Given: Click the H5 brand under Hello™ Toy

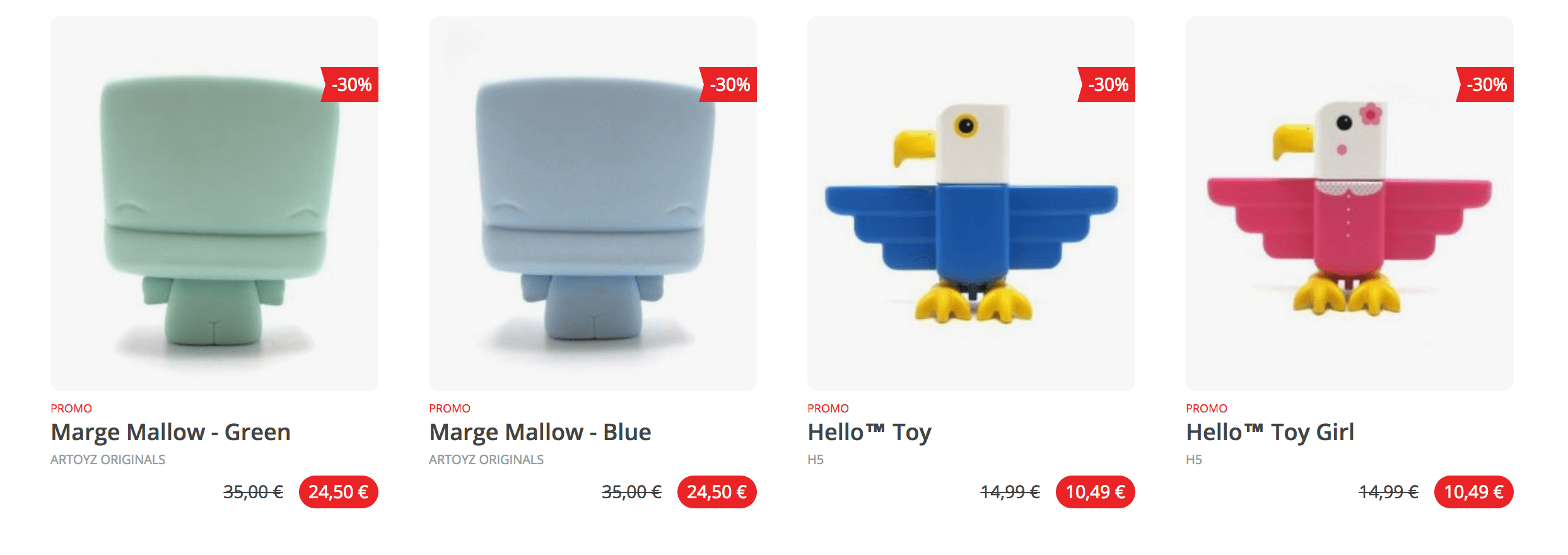Looking at the screenshot, I should pyautogui.click(x=816, y=460).
